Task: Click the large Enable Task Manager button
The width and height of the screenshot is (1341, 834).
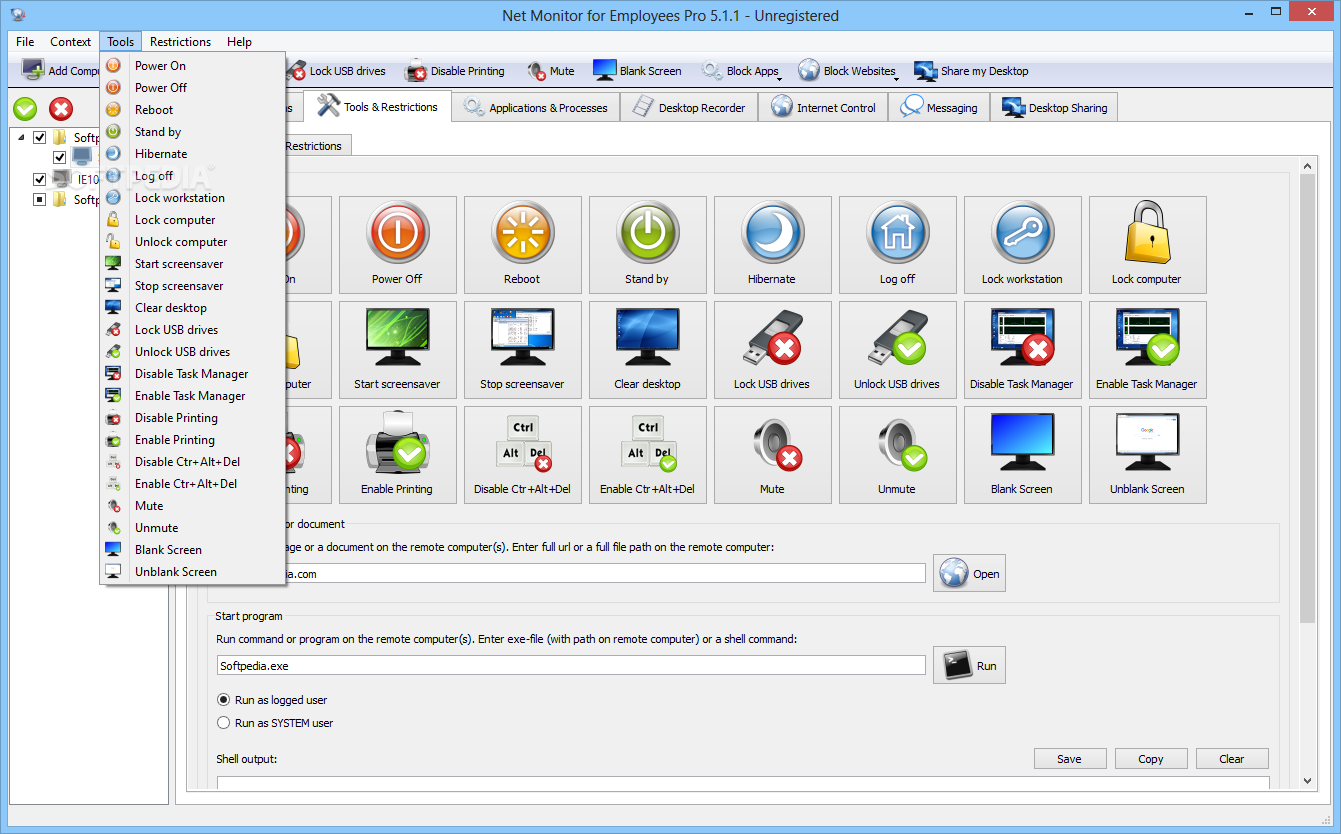Action: coord(1147,349)
